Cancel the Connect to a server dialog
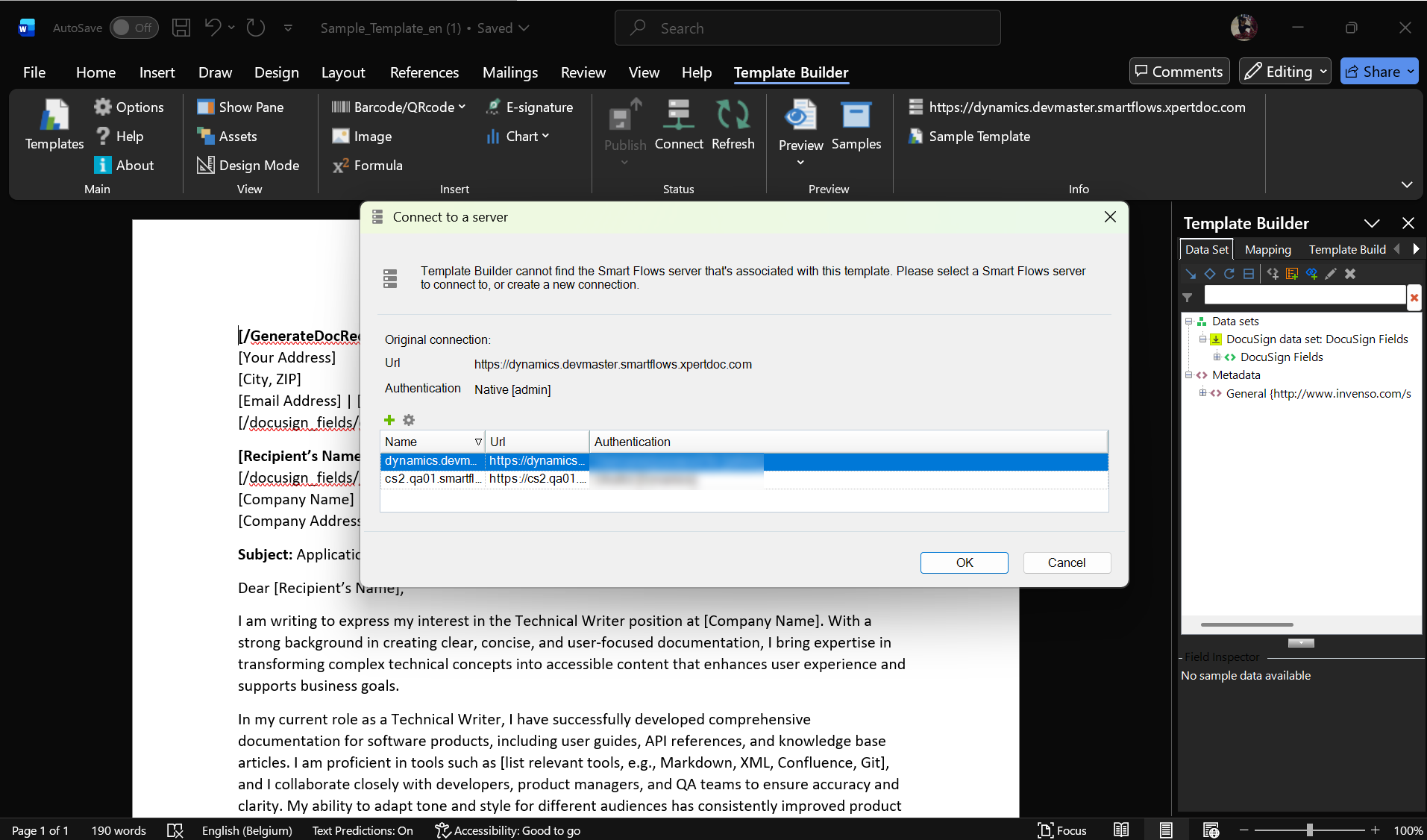 pyautogui.click(x=1067, y=562)
